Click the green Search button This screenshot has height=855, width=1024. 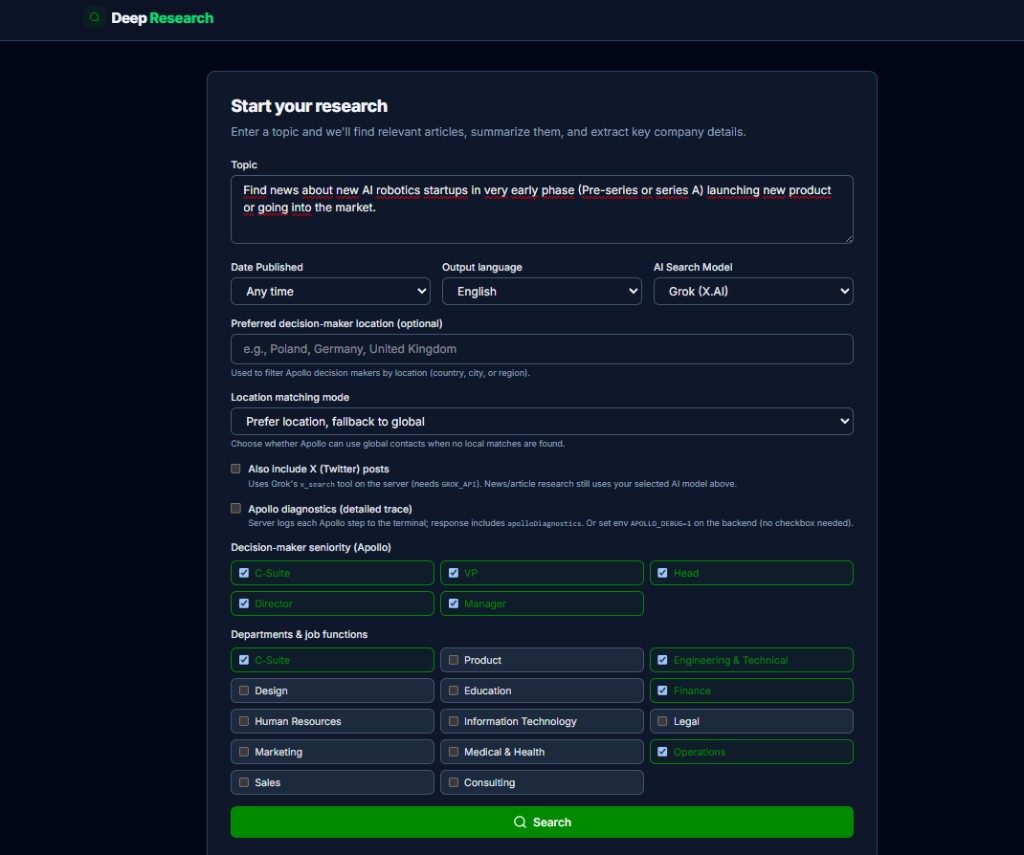[542, 822]
